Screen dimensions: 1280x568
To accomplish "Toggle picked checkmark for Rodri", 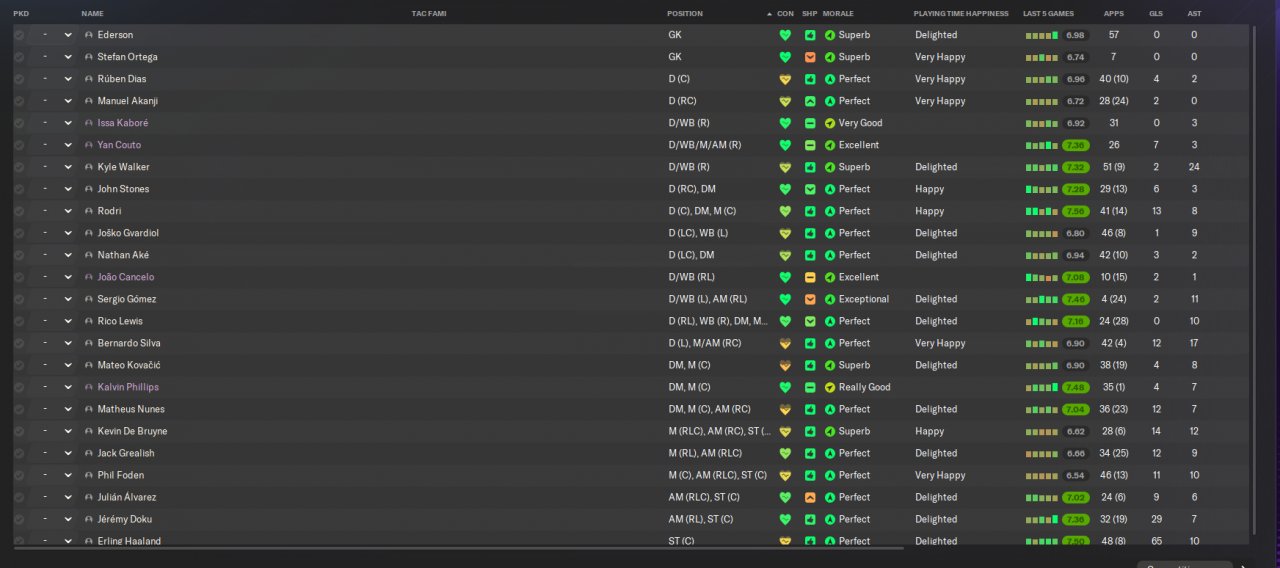I will point(19,211).
